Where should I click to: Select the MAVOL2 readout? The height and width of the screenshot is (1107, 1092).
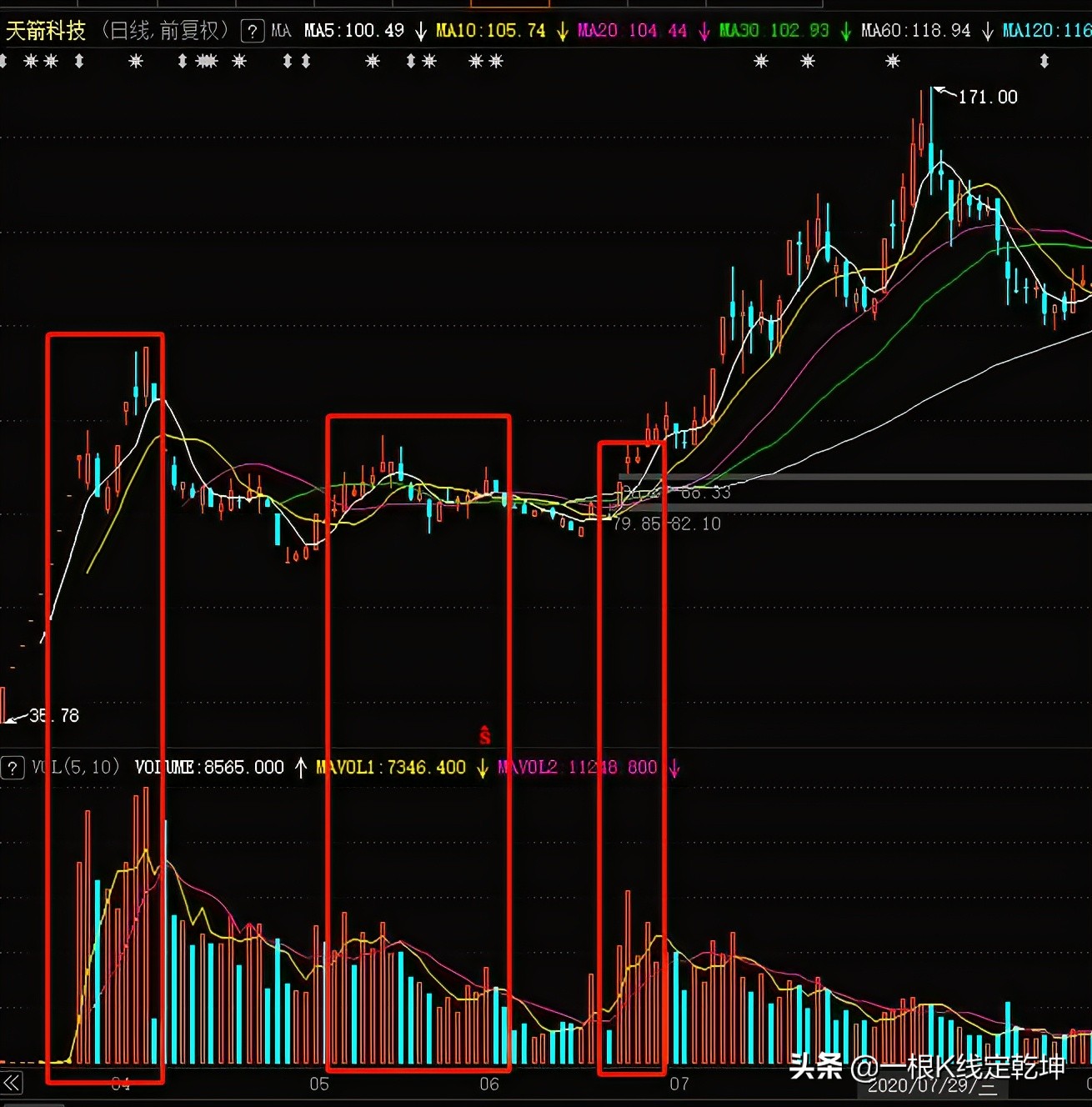pyautogui.click(x=578, y=767)
